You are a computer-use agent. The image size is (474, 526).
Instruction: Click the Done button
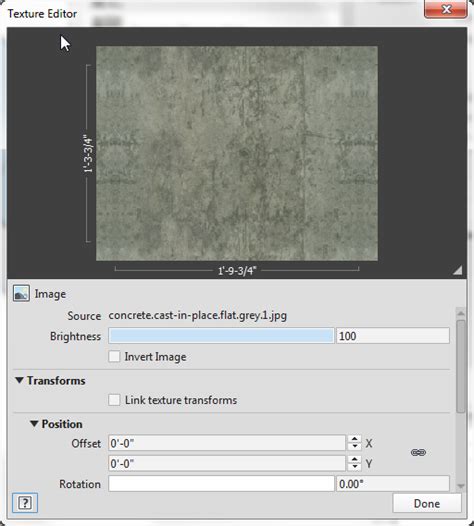(x=427, y=503)
